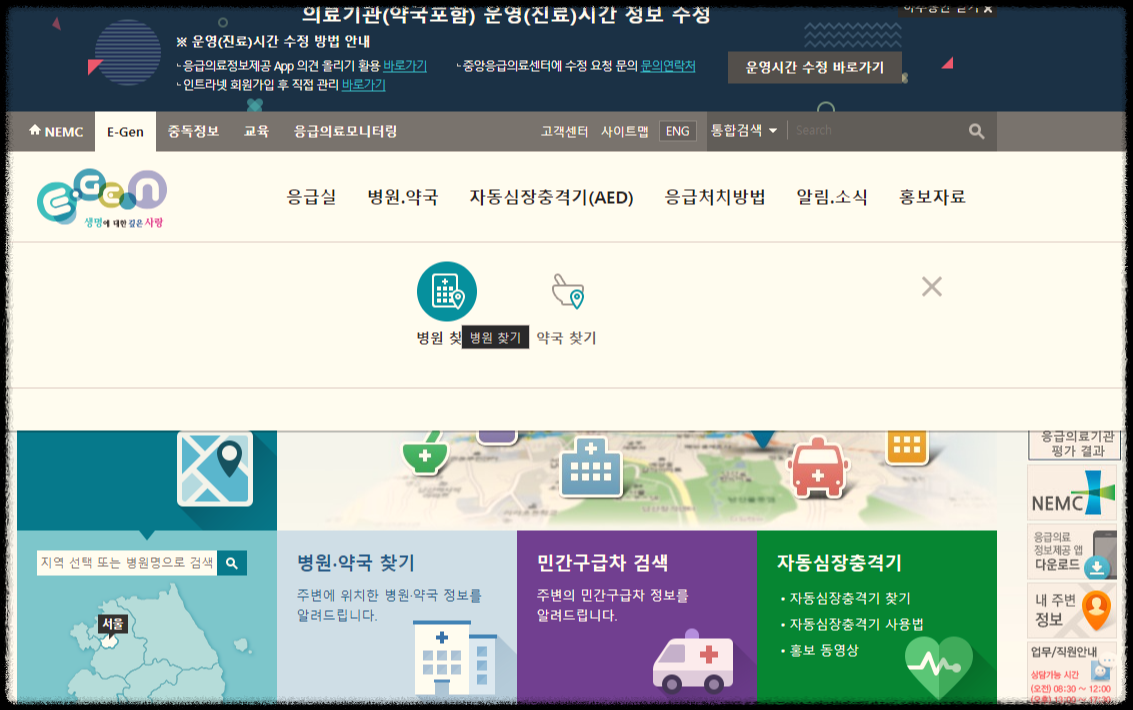Click the top bar search magnifier icon
The width and height of the screenshot is (1133, 710).
(976, 131)
